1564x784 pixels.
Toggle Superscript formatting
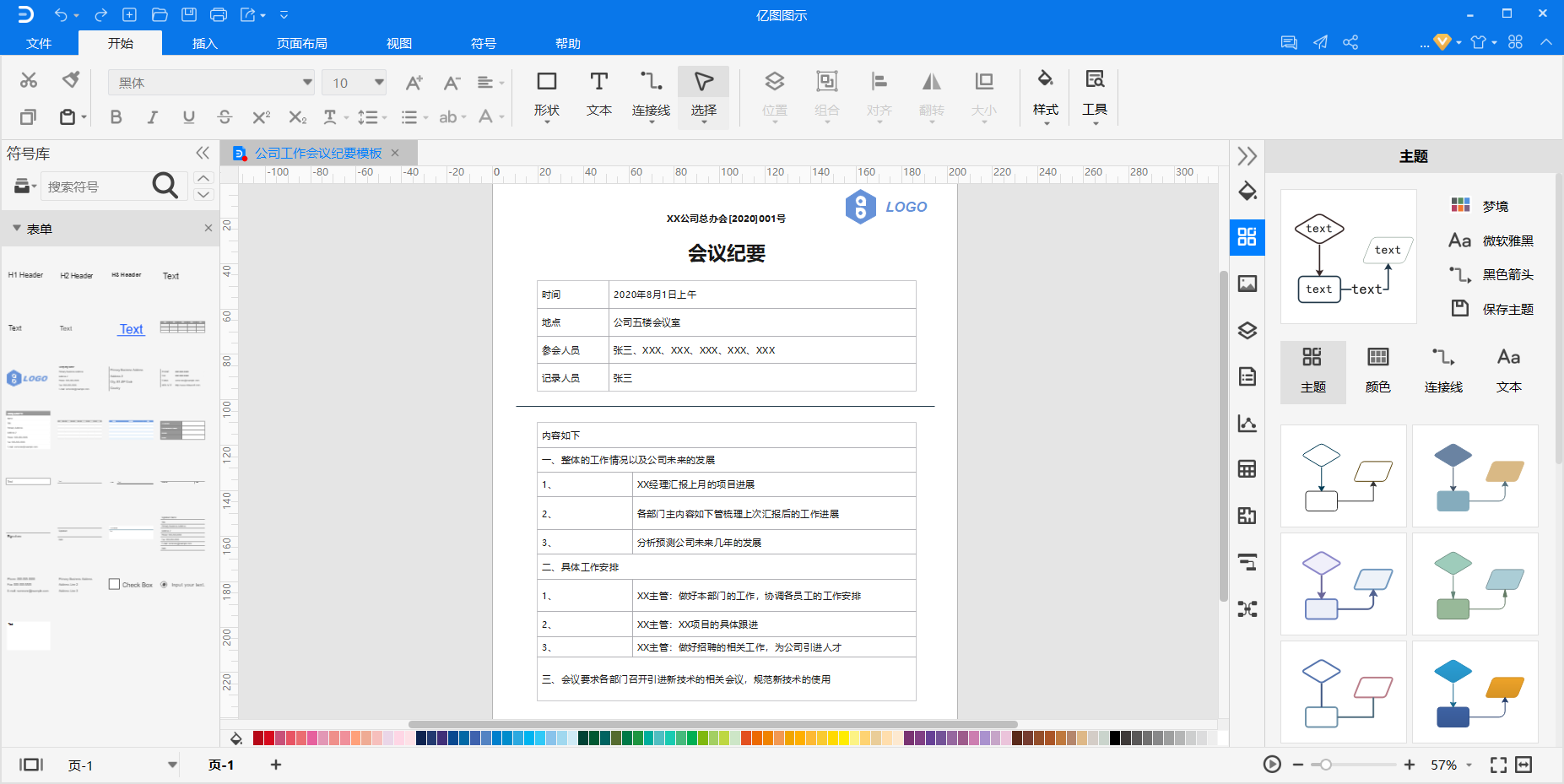pyautogui.click(x=262, y=117)
